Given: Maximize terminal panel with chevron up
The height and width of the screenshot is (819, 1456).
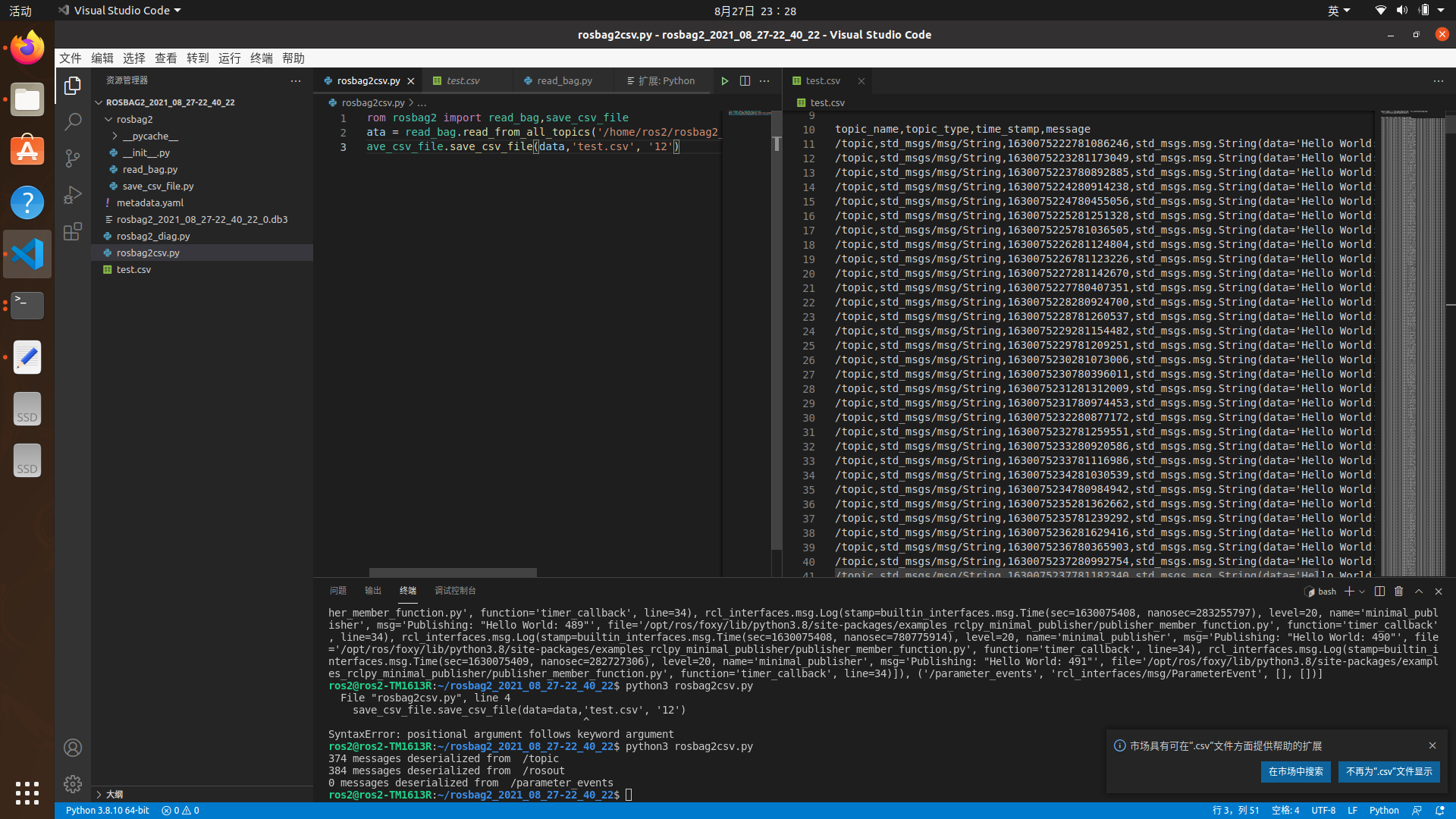Looking at the screenshot, I should click(1419, 591).
